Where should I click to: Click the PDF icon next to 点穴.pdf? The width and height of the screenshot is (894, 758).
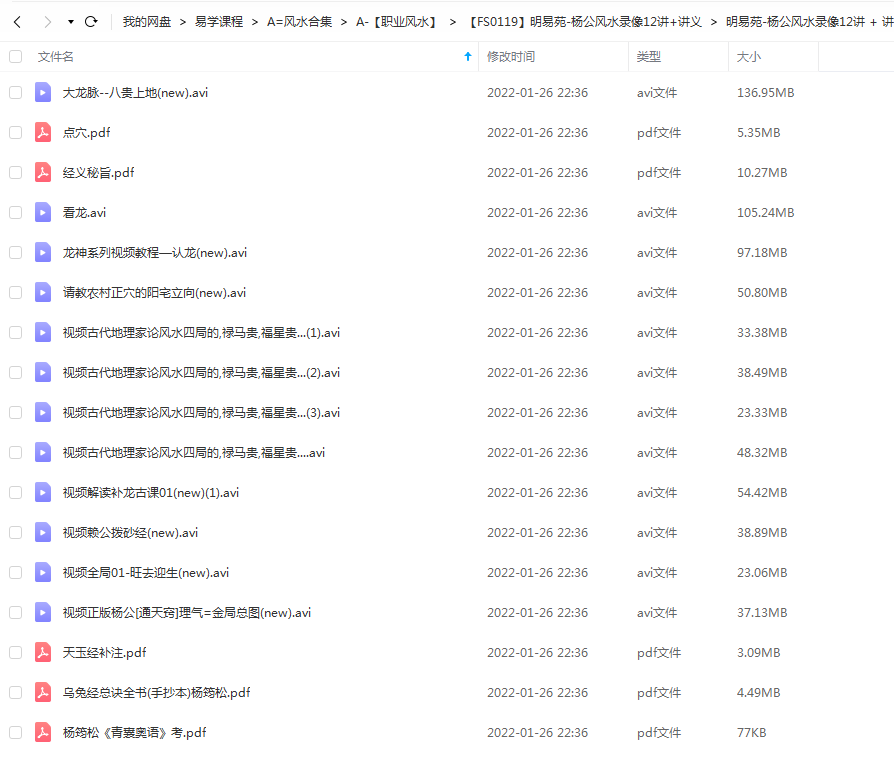click(x=41, y=132)
